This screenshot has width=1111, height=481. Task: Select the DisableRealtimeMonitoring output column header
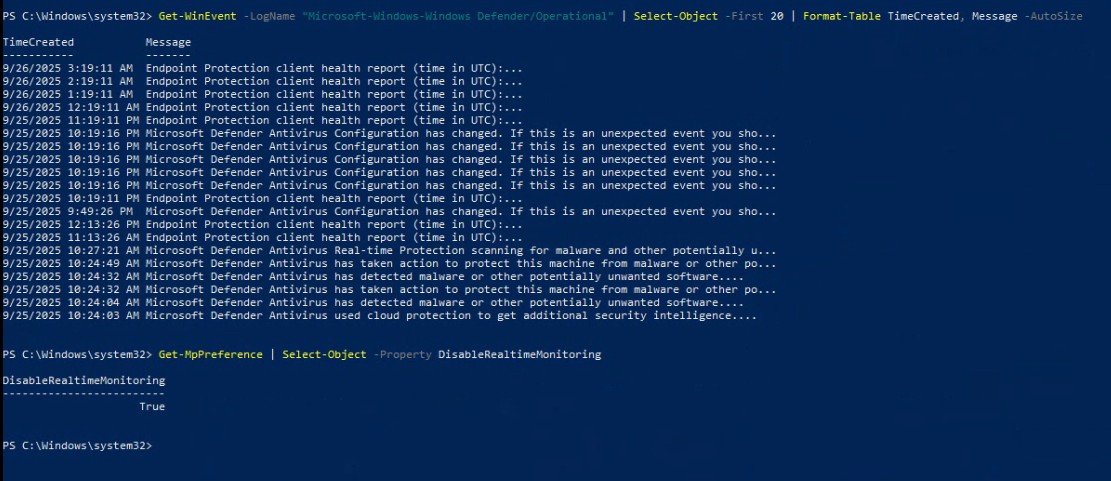click(84, 380)
